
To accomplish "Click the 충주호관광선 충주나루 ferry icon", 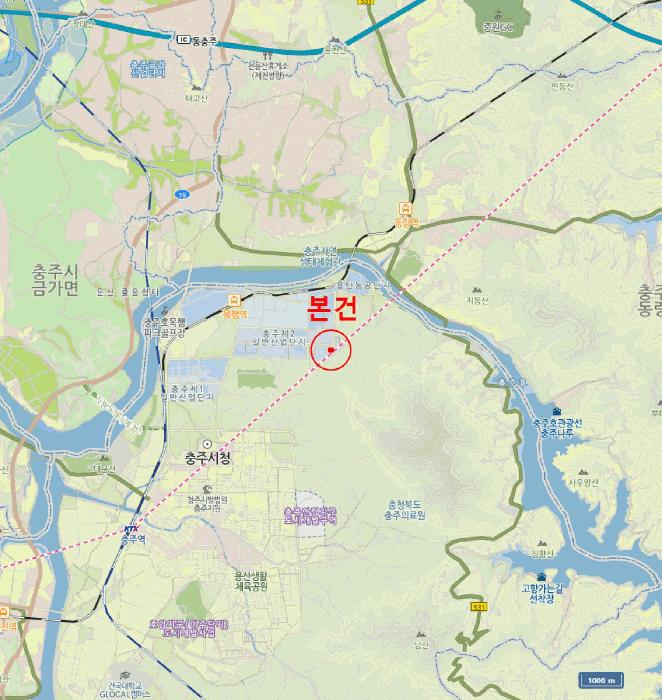I will 556,412.
